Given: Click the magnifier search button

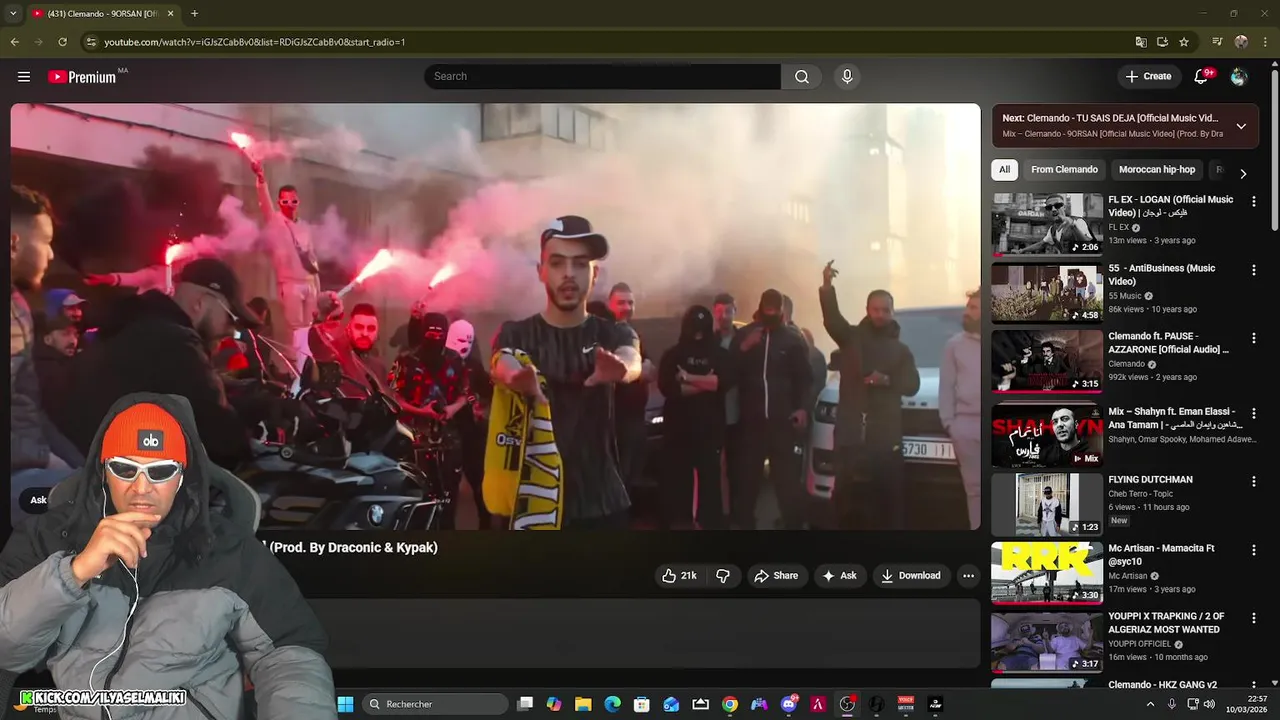Looking at the screenshot, I should click(802, 77).
